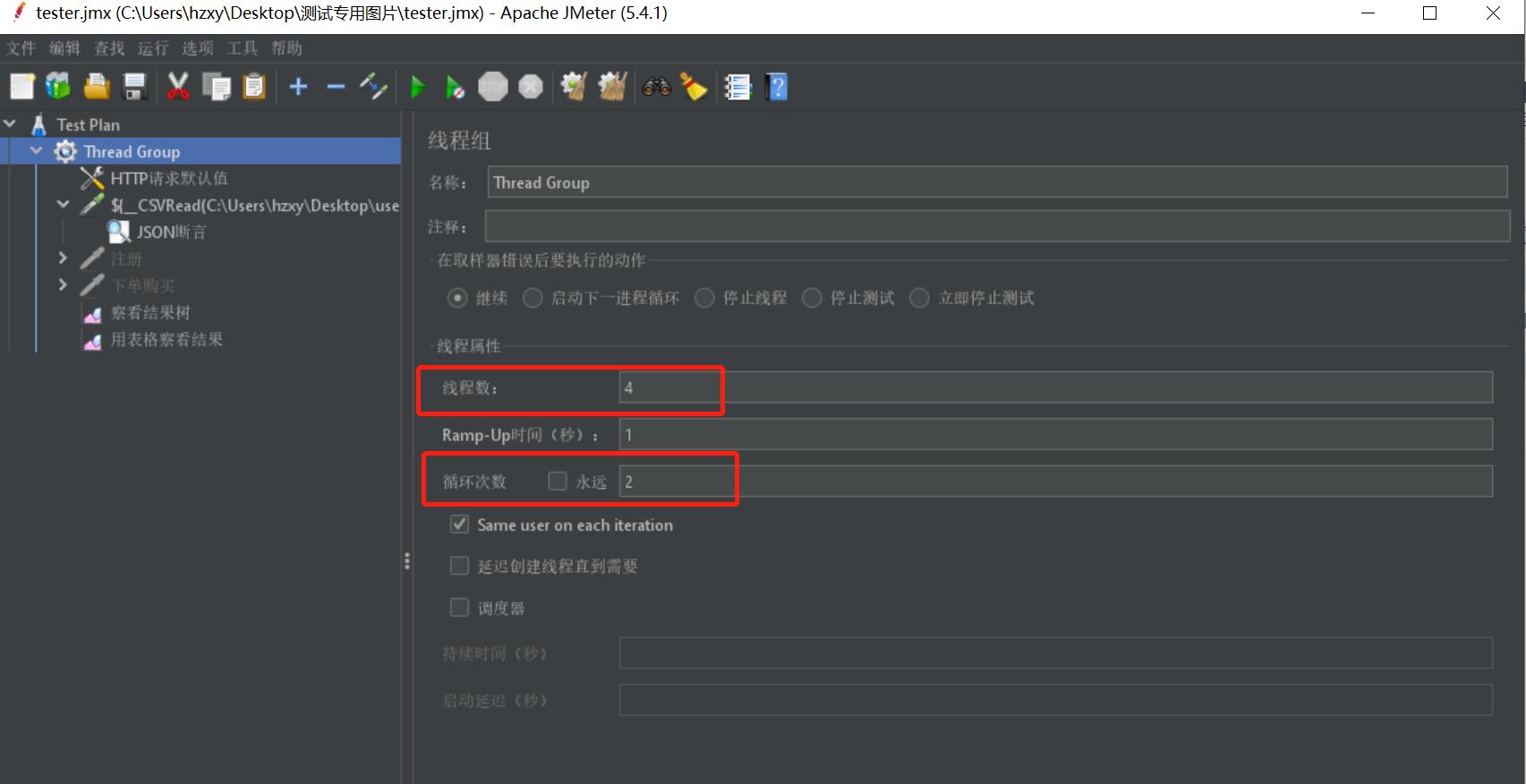Open the 帮助 menu
This screenshot has height=784, width=1526.
click(x=286, y=48)
